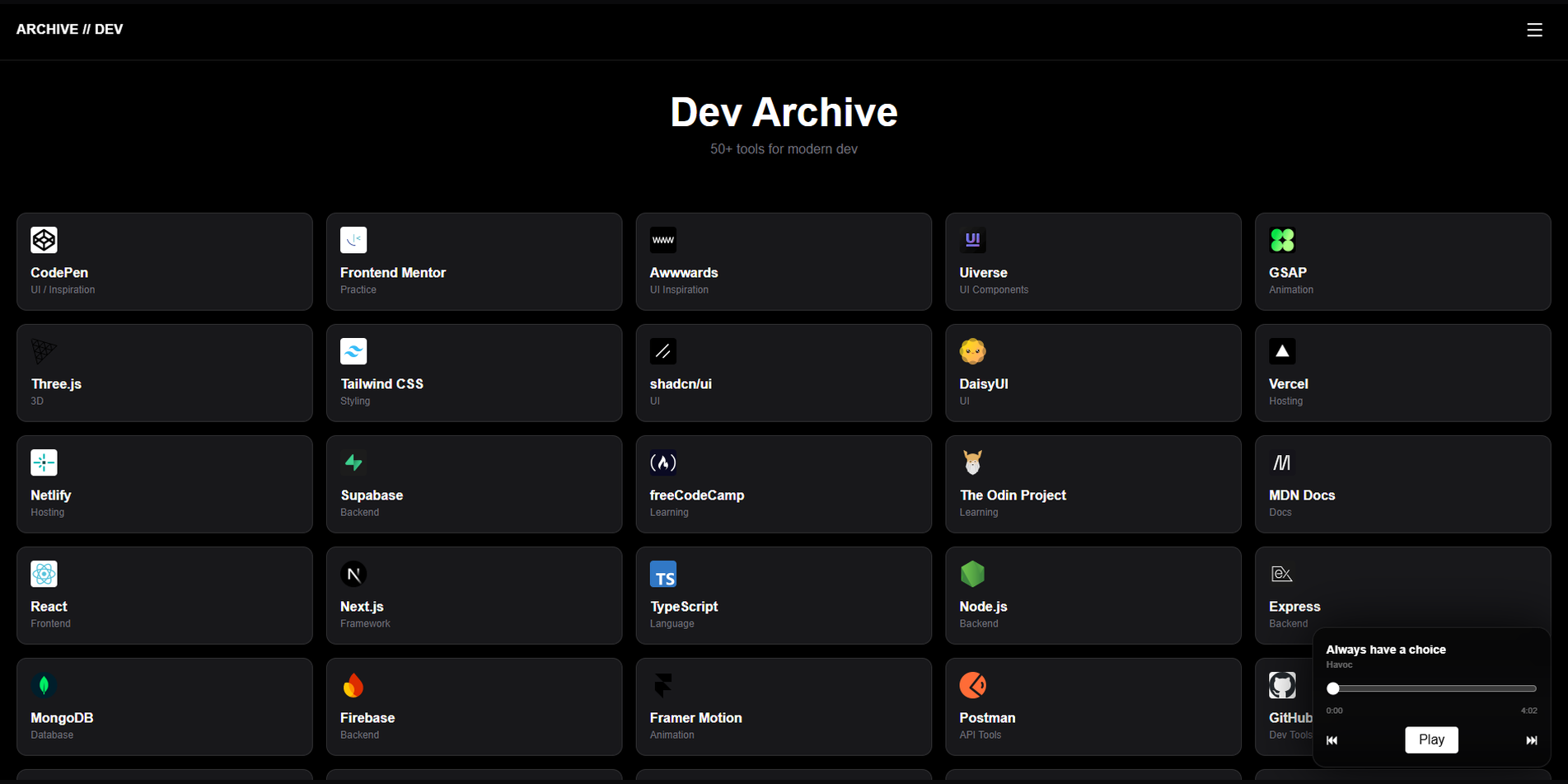The width and height of the screenshot is (1568, 784).
Task: Click the 'DaisyUI' card title
Action: coord(984,384)
